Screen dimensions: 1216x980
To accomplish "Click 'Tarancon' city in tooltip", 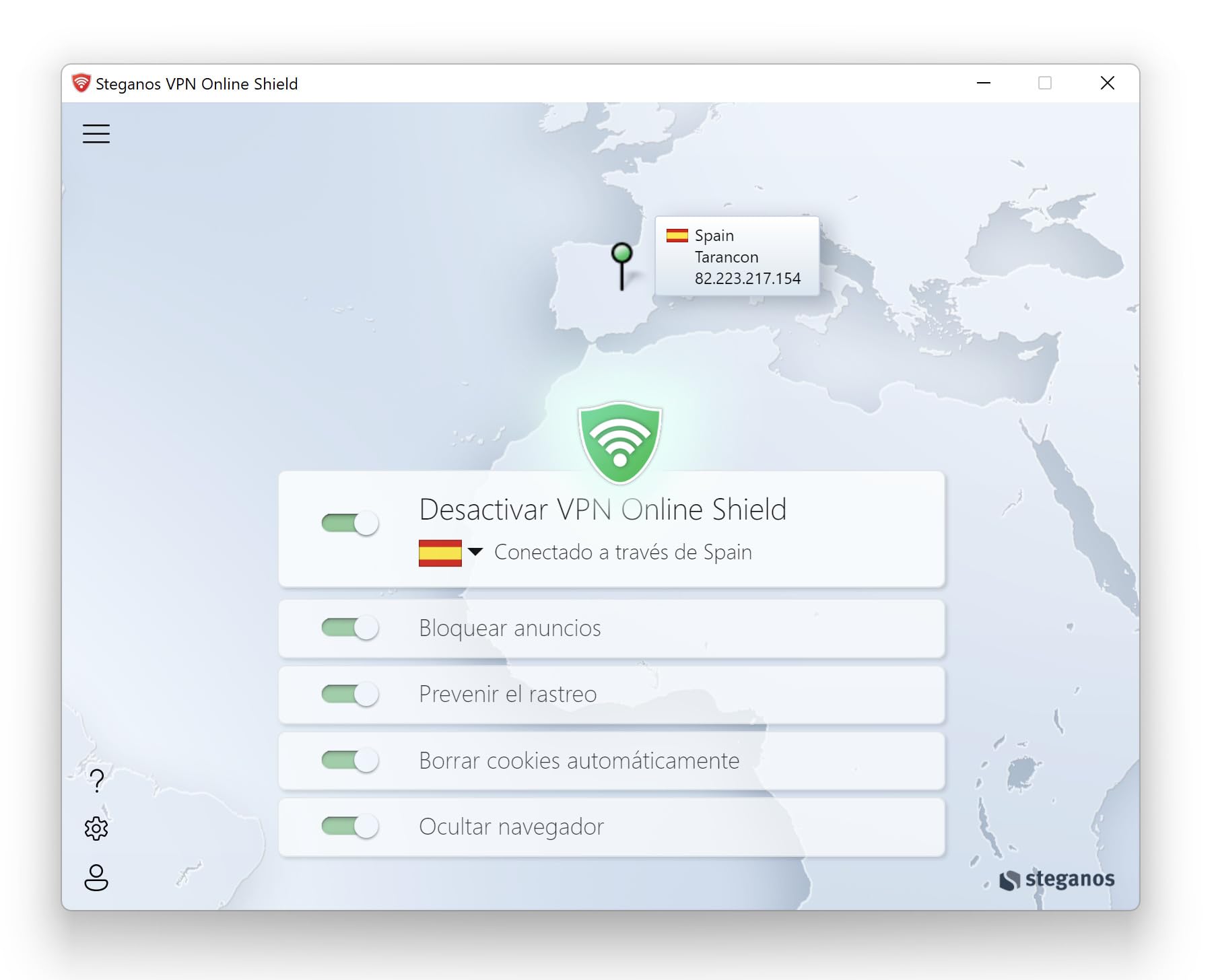I will click(x=727, y=257).
